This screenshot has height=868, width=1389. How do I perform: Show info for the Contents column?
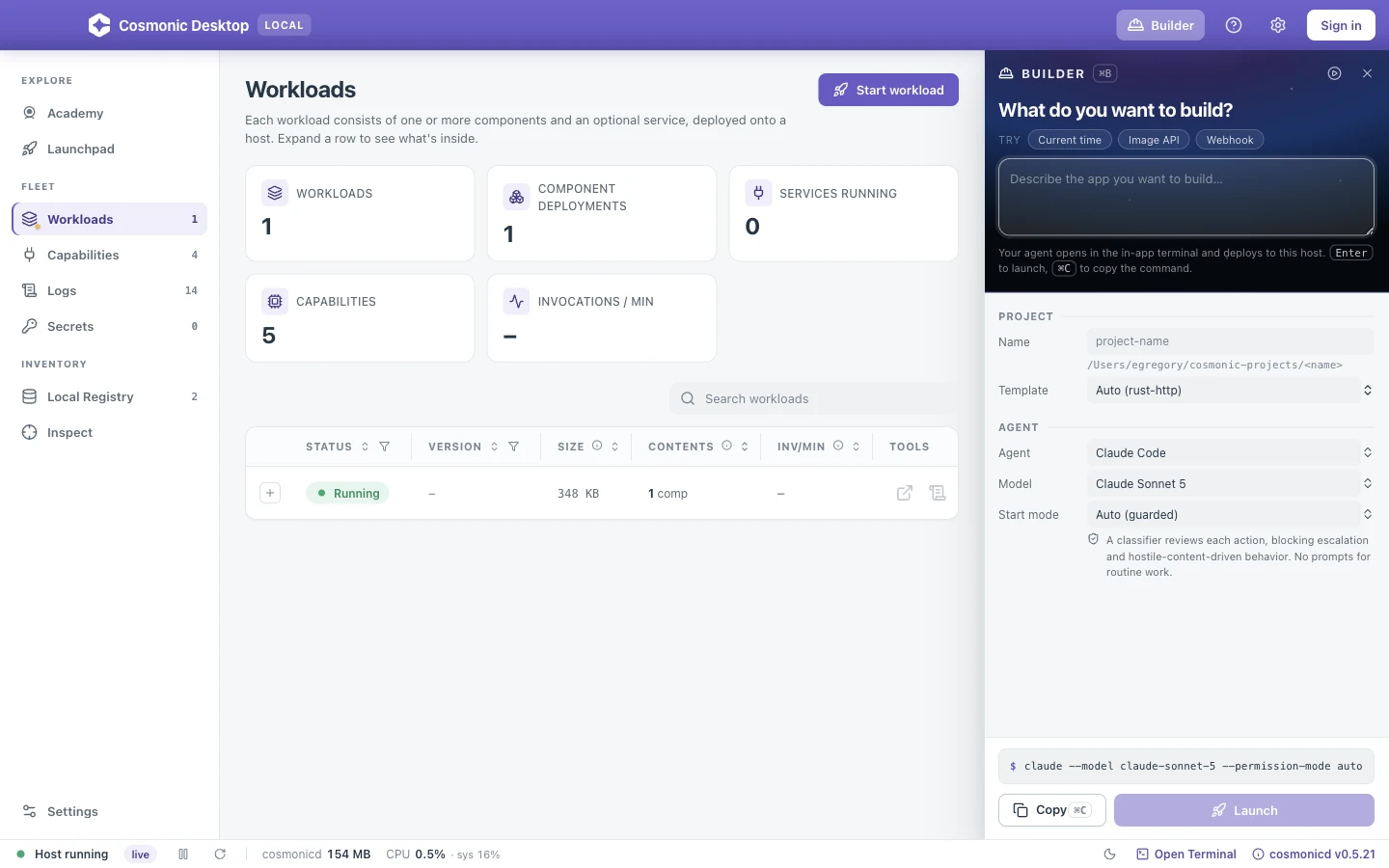click(726, 446)
